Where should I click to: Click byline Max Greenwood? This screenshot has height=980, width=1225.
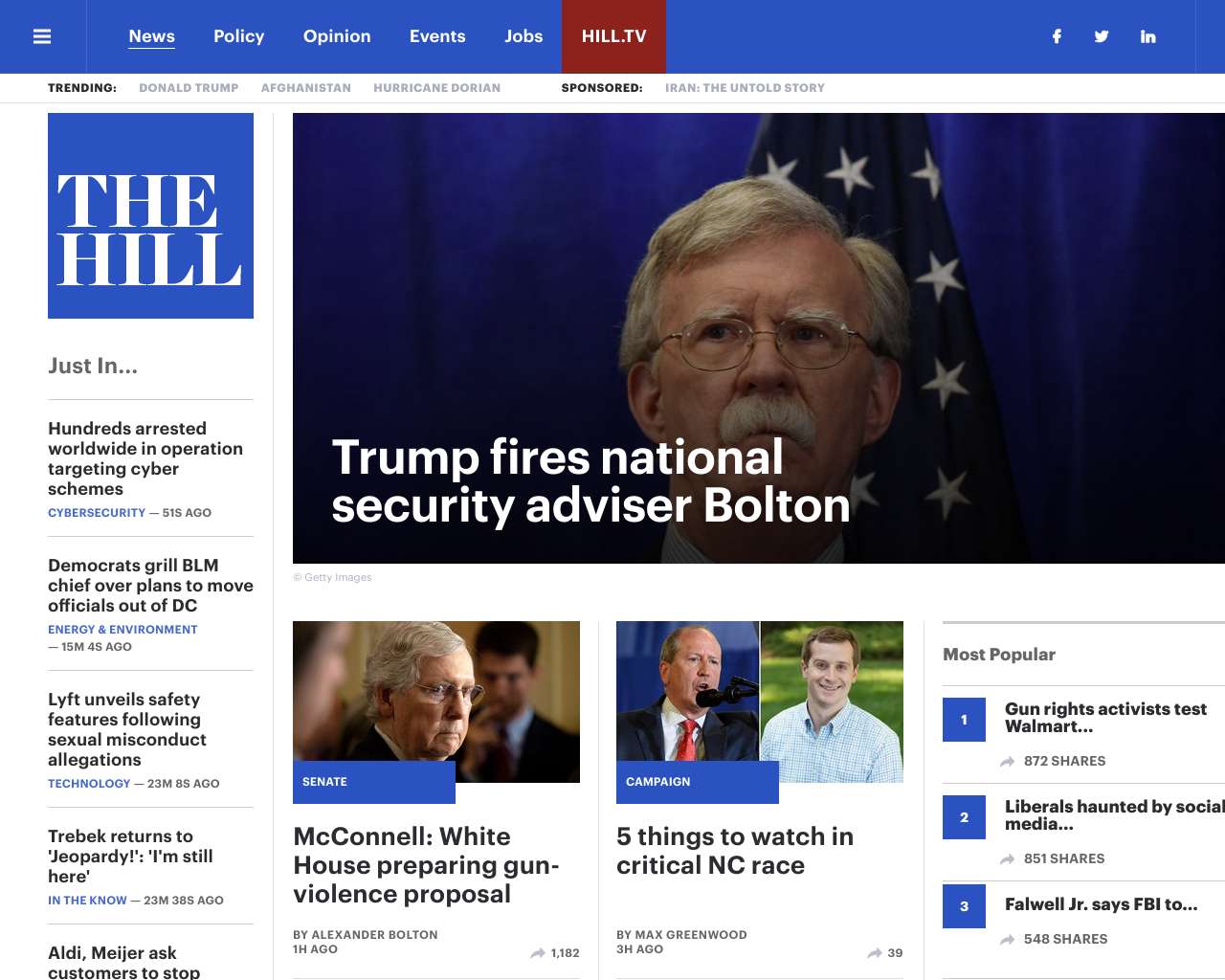691,935
